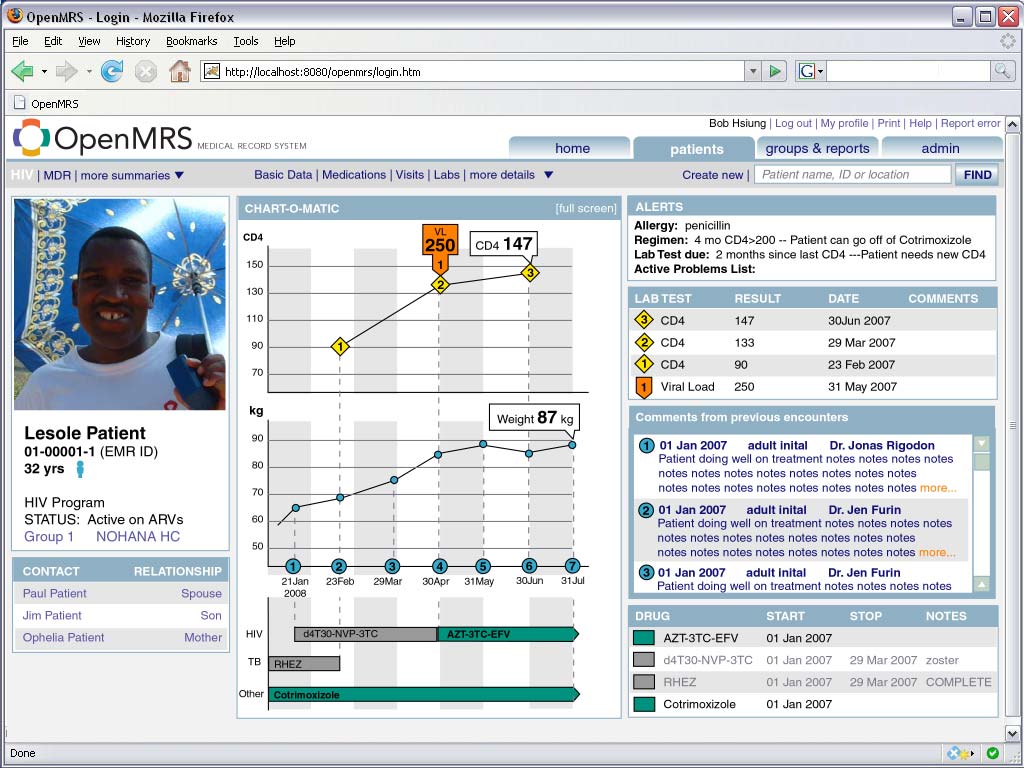Switch to the groups & reports tab
This screenshot has width=1024, height=768.
tap(817, 148)
